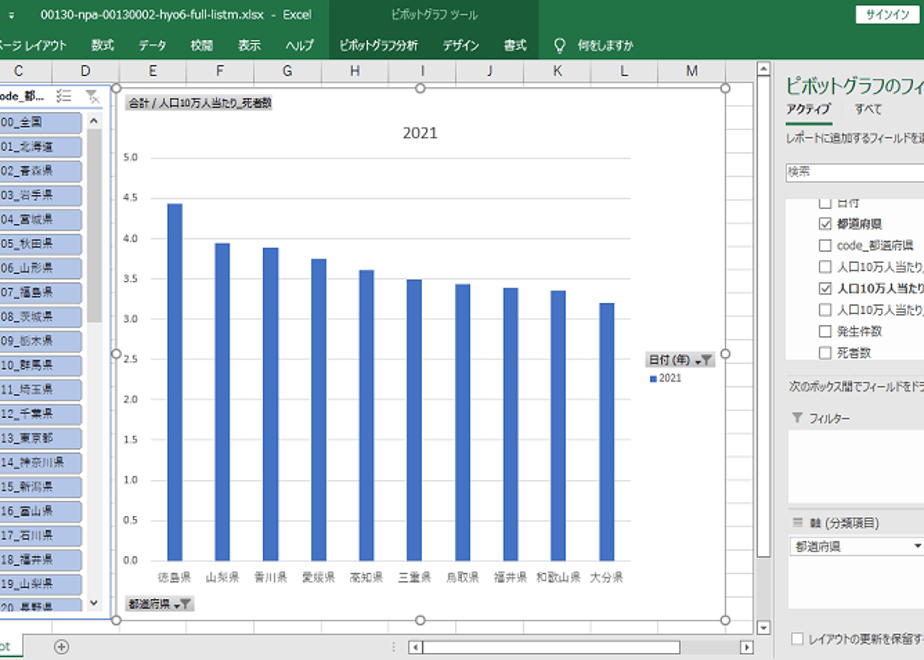Select the 08_茨城県 slicer item
The width and height of the screenshot is (924, 660).
[40, 317]
